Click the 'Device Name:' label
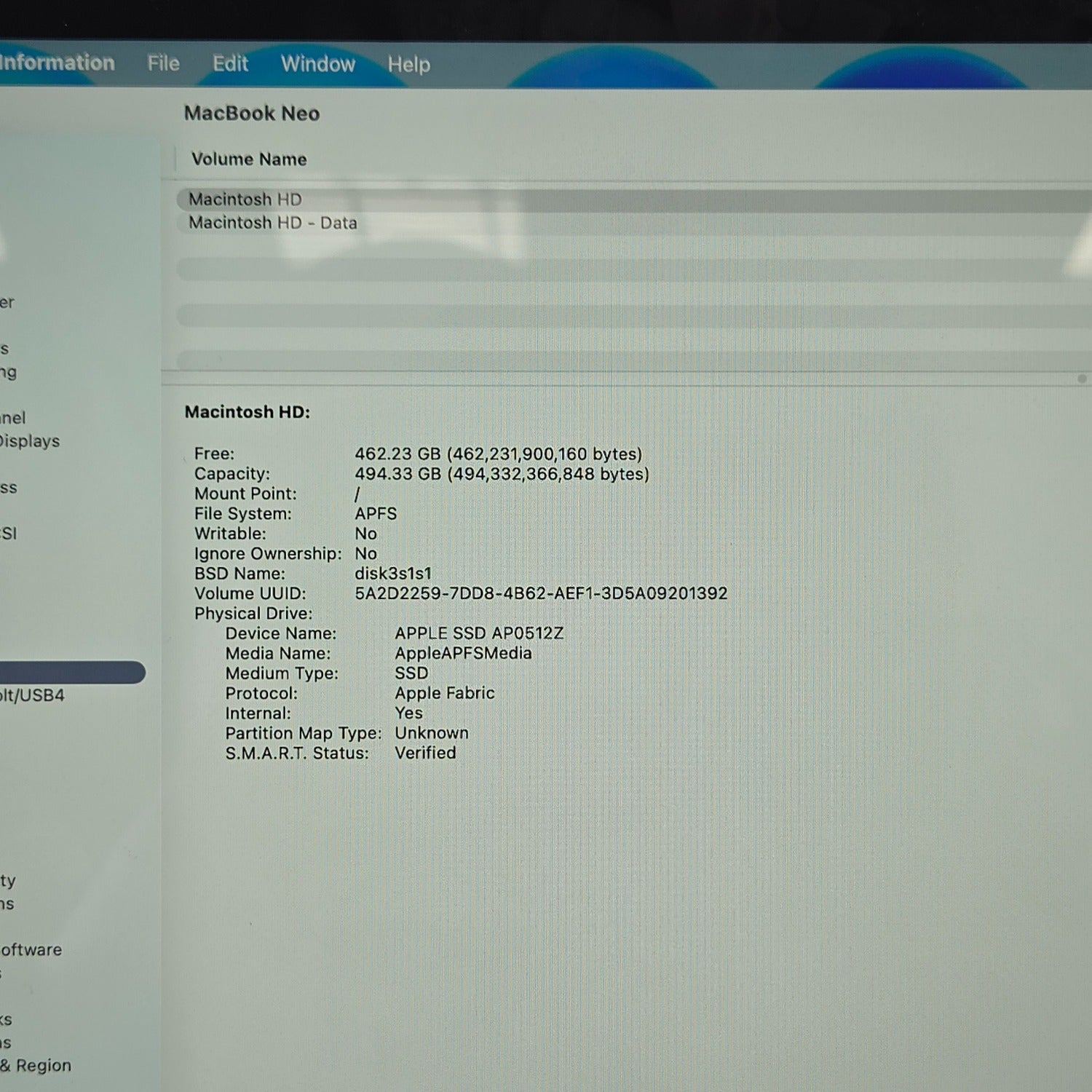 pyautogui.click(x=281, y=633)
